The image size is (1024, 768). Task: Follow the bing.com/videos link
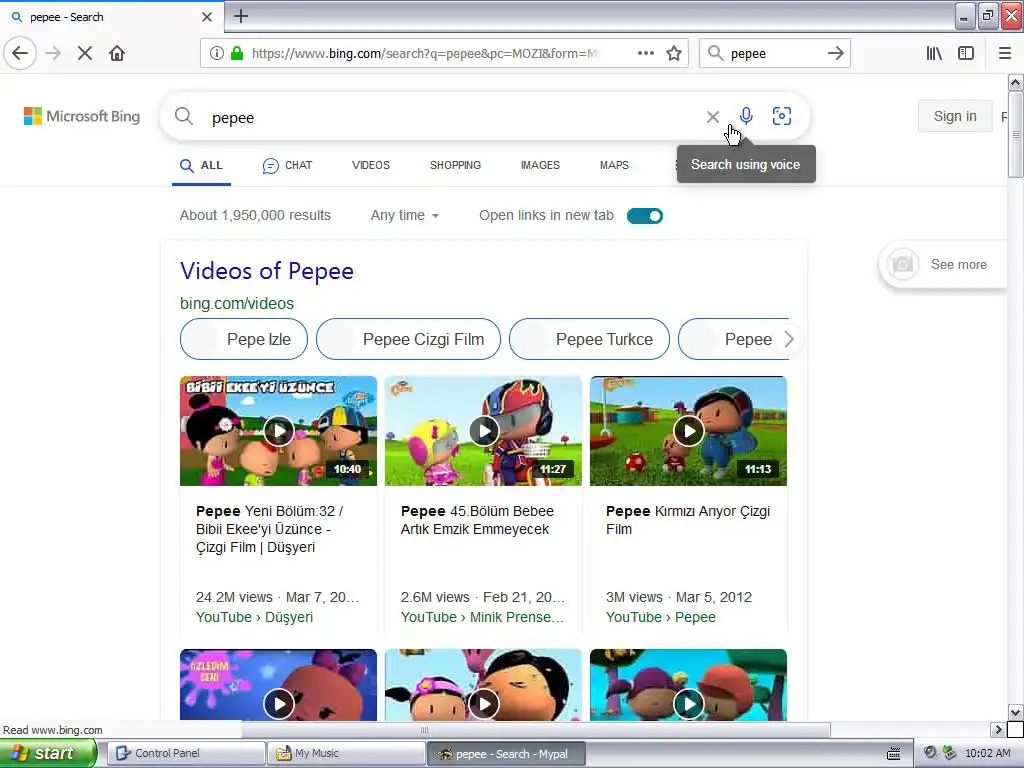pyautogui.click(x=236, y=303)
